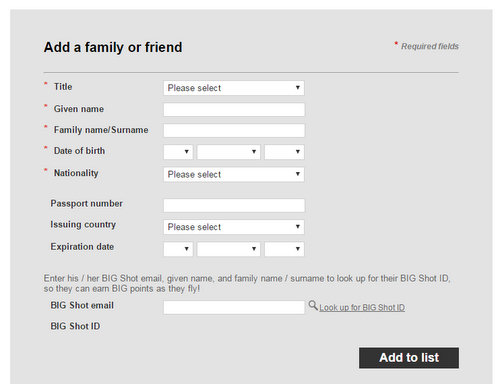
Task: Click the Required fields note
Action: 430,46
